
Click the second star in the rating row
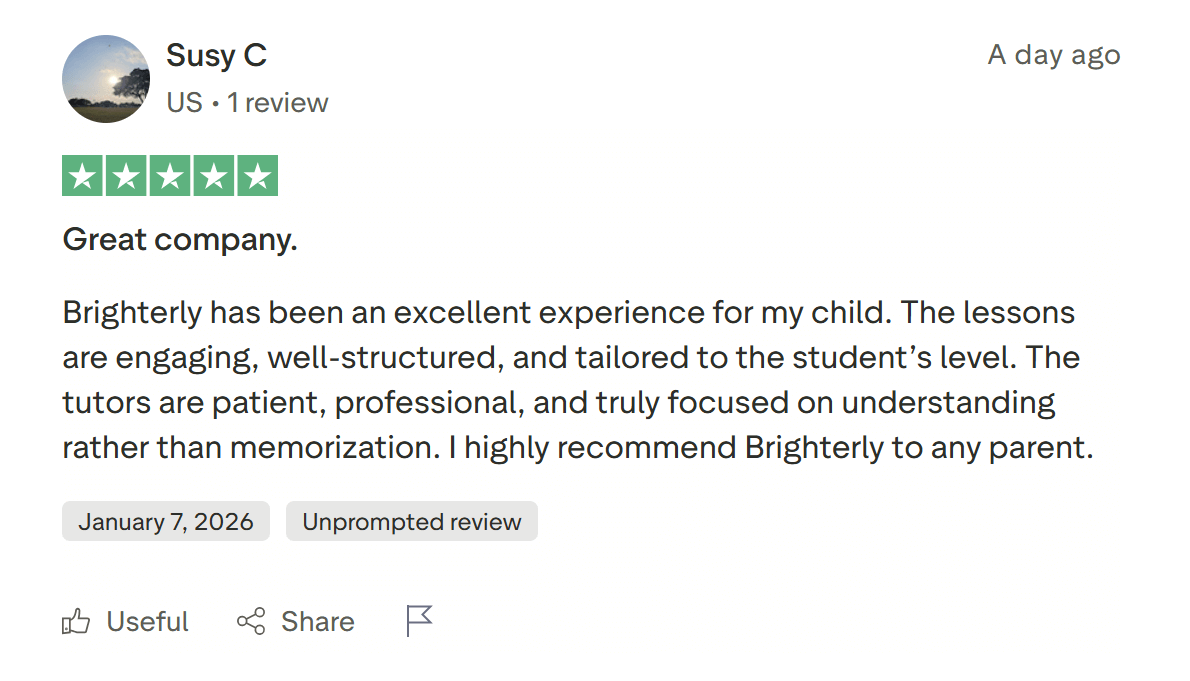[127, 174]
